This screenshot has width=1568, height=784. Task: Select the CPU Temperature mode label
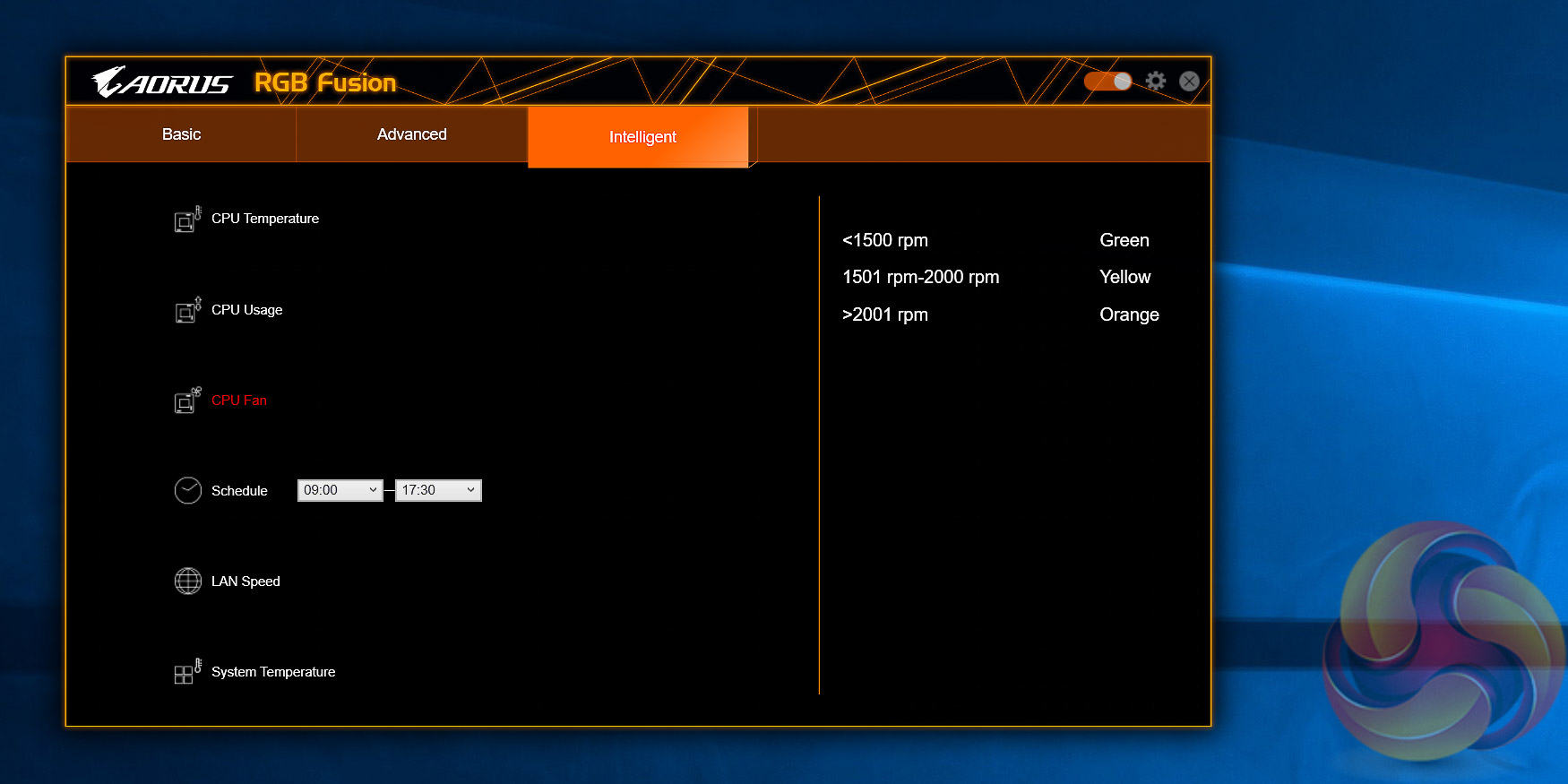pyautogui.click(x=265, y=219)
